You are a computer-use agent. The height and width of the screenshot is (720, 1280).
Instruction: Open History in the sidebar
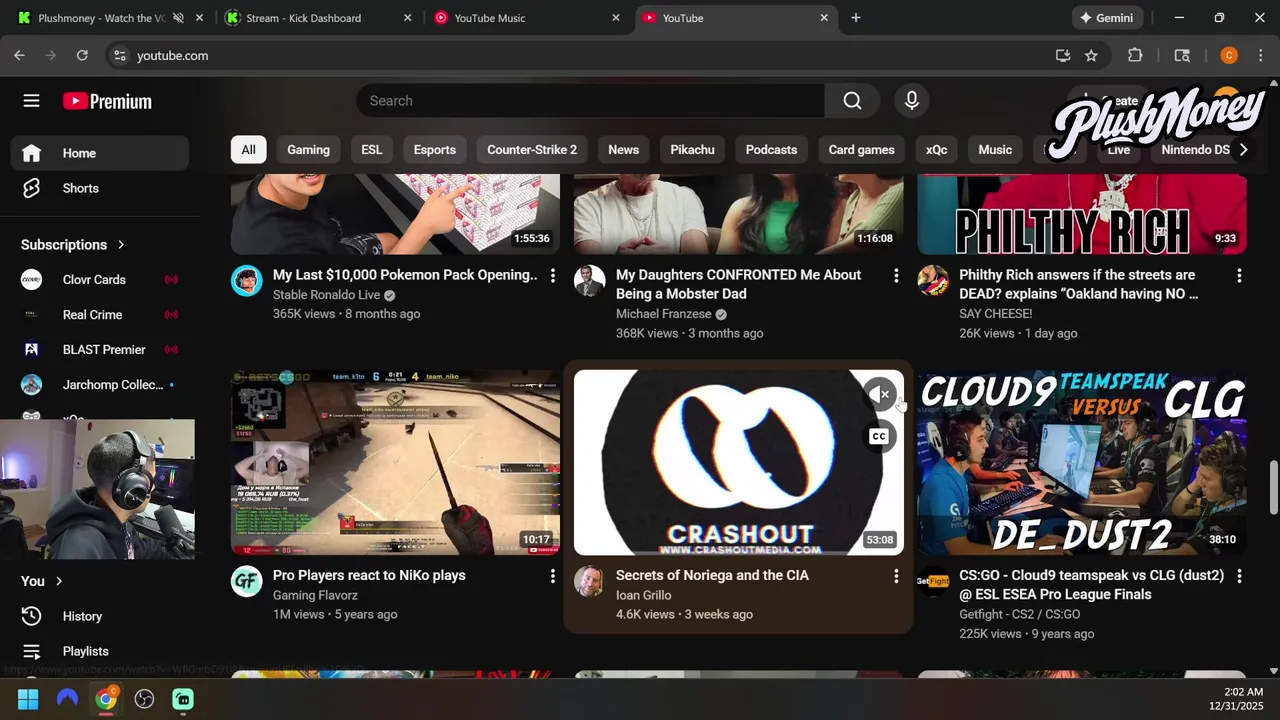[100, 616]
